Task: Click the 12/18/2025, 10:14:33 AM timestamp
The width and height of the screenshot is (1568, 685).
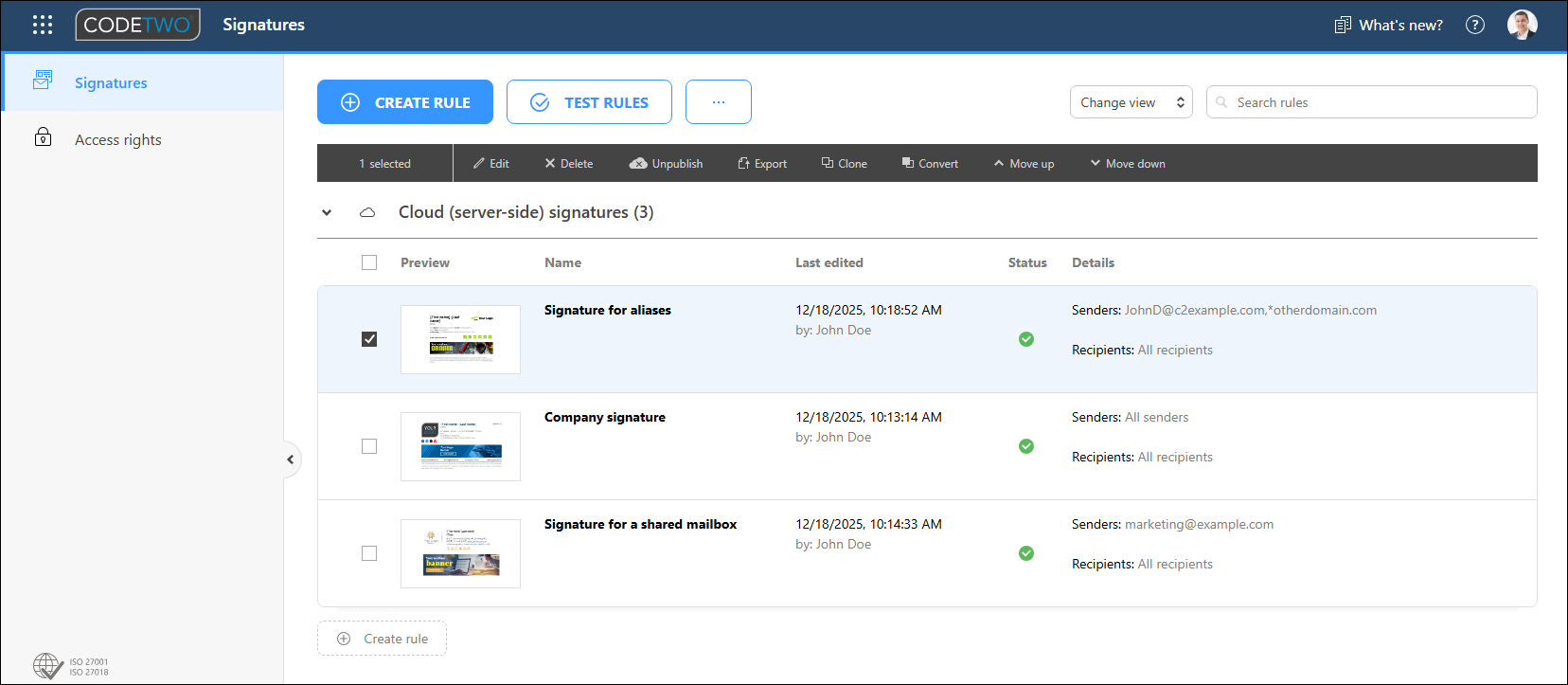Action: pos(868,524)
